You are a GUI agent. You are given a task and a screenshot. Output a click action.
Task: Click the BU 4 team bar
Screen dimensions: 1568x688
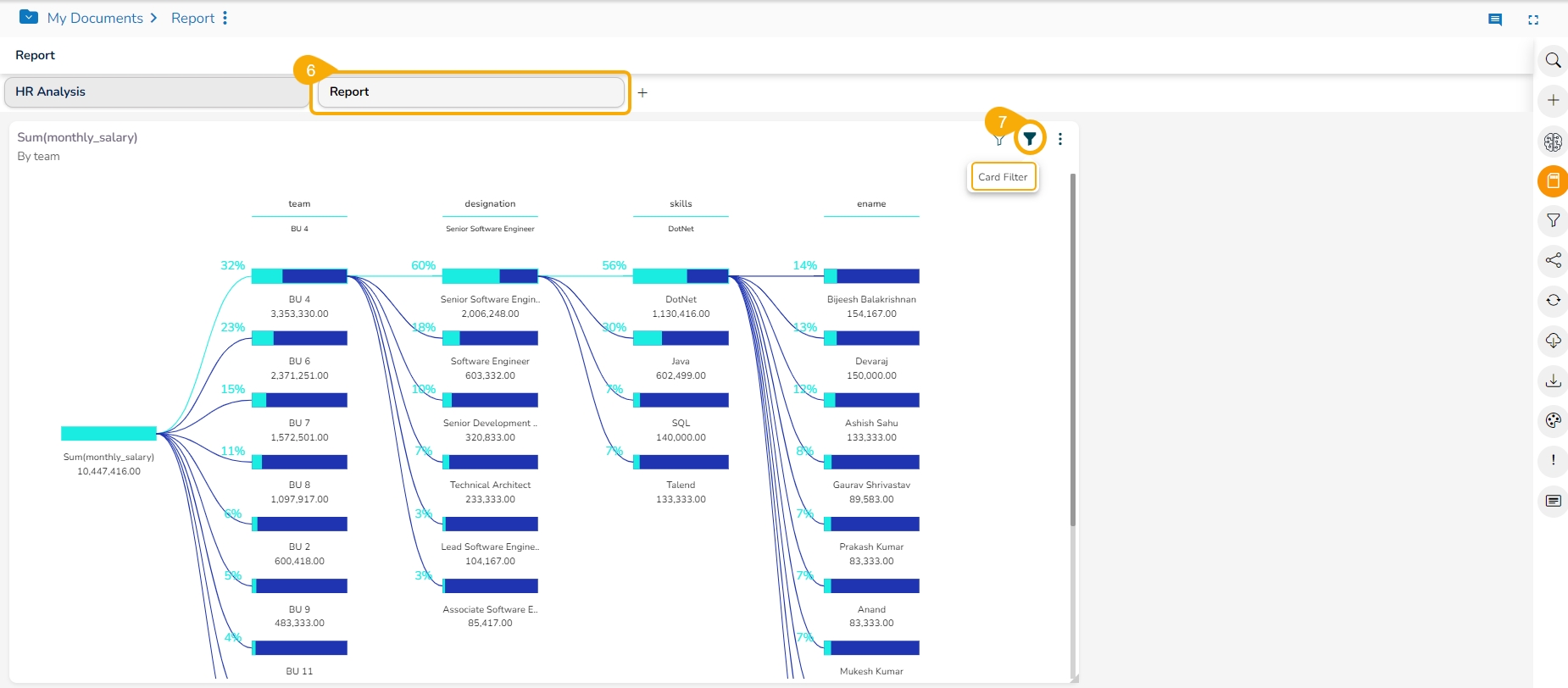pos(299,276)
